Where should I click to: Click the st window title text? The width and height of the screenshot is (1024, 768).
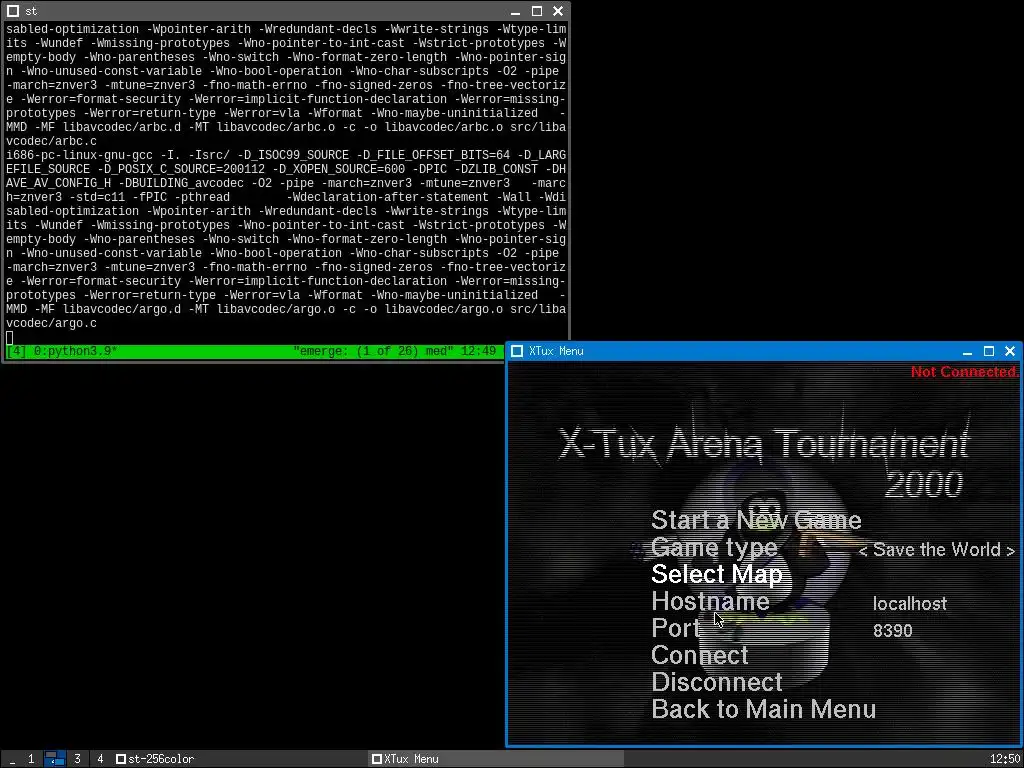(31, 11)
